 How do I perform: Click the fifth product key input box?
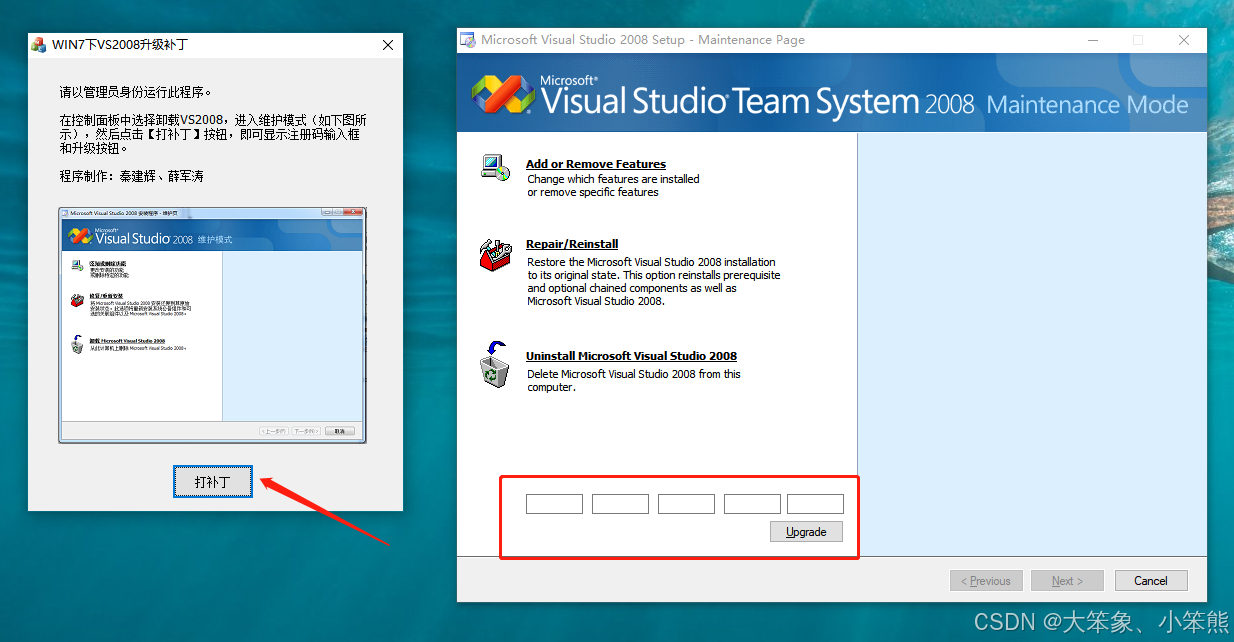(815, 504)
